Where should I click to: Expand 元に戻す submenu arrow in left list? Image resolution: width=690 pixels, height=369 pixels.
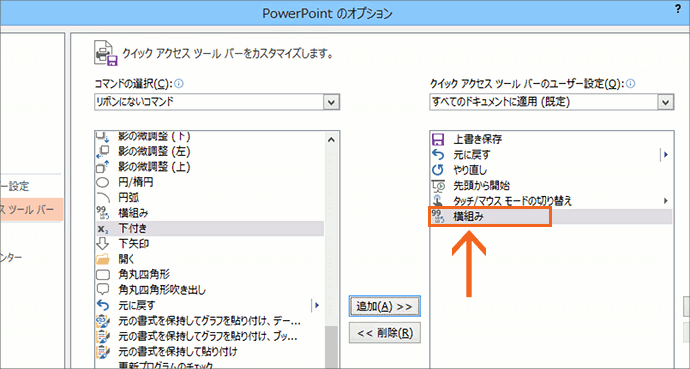tap(317, 305)
